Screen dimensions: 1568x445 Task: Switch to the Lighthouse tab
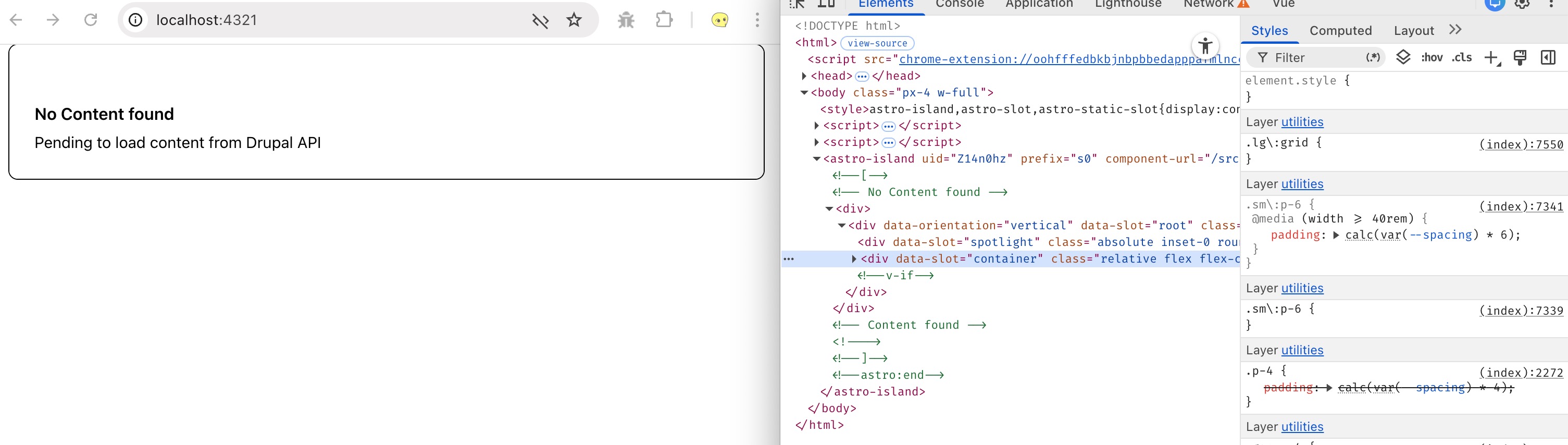1128,4
